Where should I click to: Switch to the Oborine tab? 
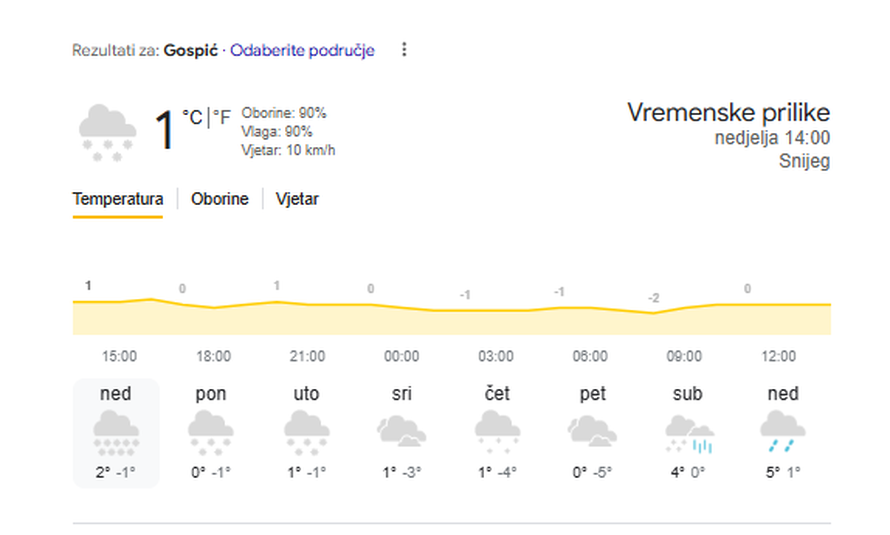[x=219, y=199]
